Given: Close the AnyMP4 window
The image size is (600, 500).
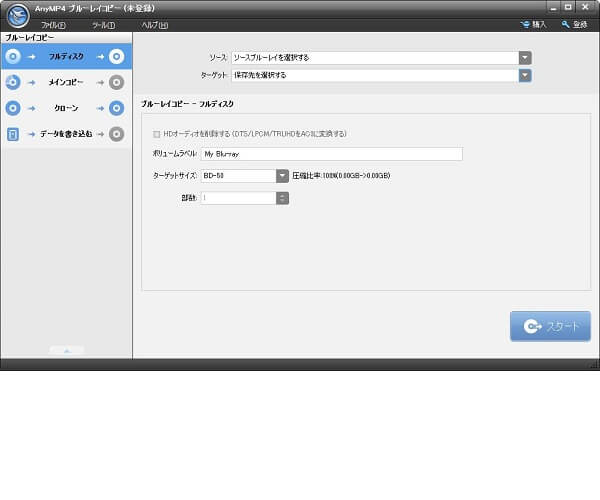Looking at the screenshot, I should (585, 7).
